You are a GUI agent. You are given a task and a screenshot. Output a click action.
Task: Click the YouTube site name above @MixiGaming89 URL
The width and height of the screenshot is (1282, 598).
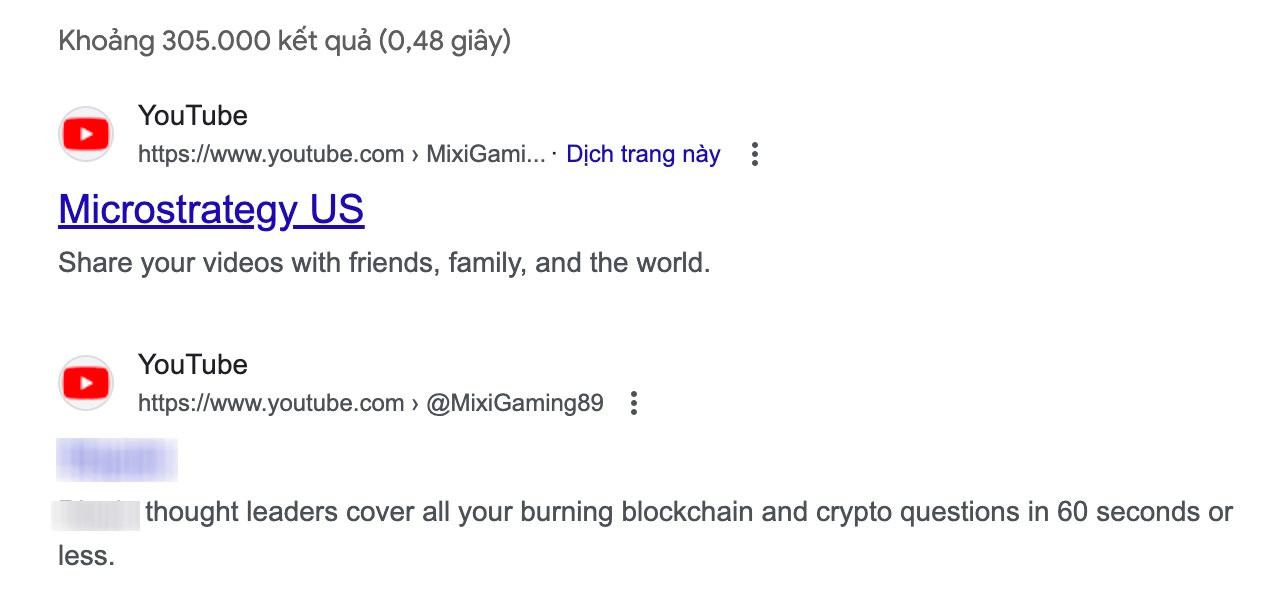pos(193,365)
